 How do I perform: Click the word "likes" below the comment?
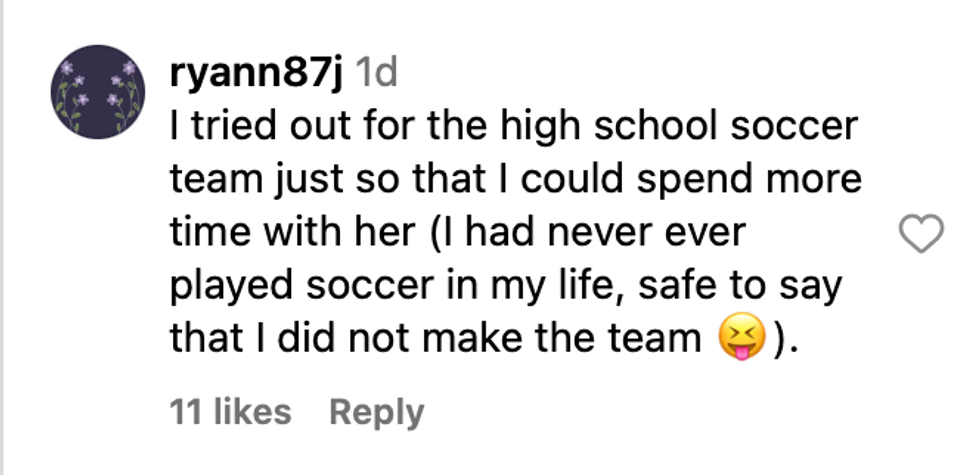point(251,412)
